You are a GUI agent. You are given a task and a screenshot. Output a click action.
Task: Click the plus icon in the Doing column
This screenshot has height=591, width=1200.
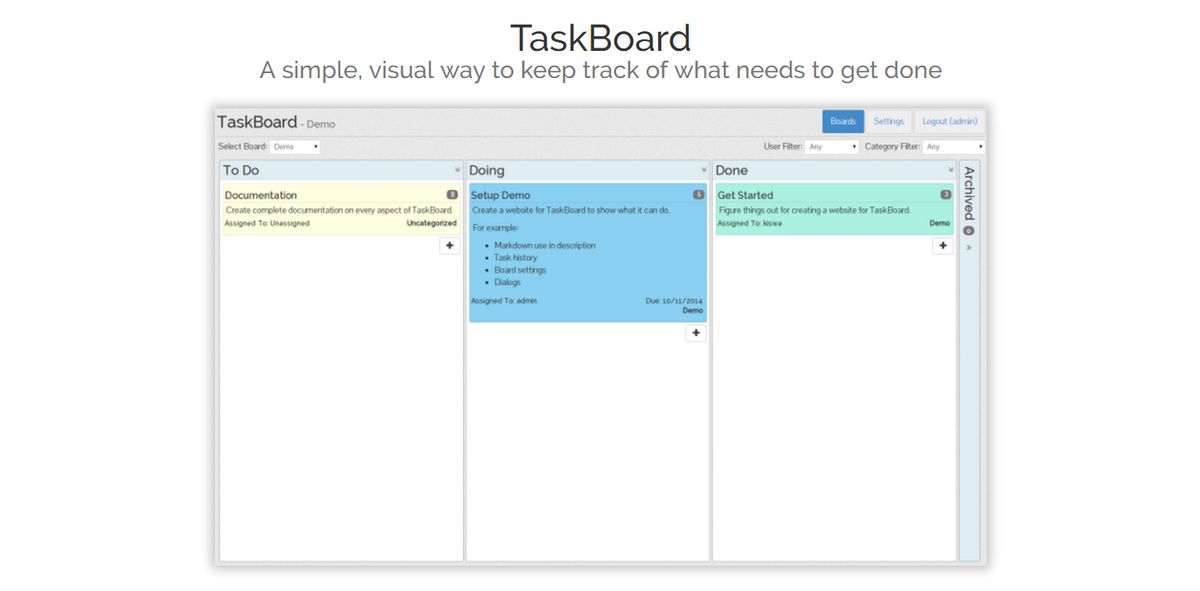click(x=696, y=332)
